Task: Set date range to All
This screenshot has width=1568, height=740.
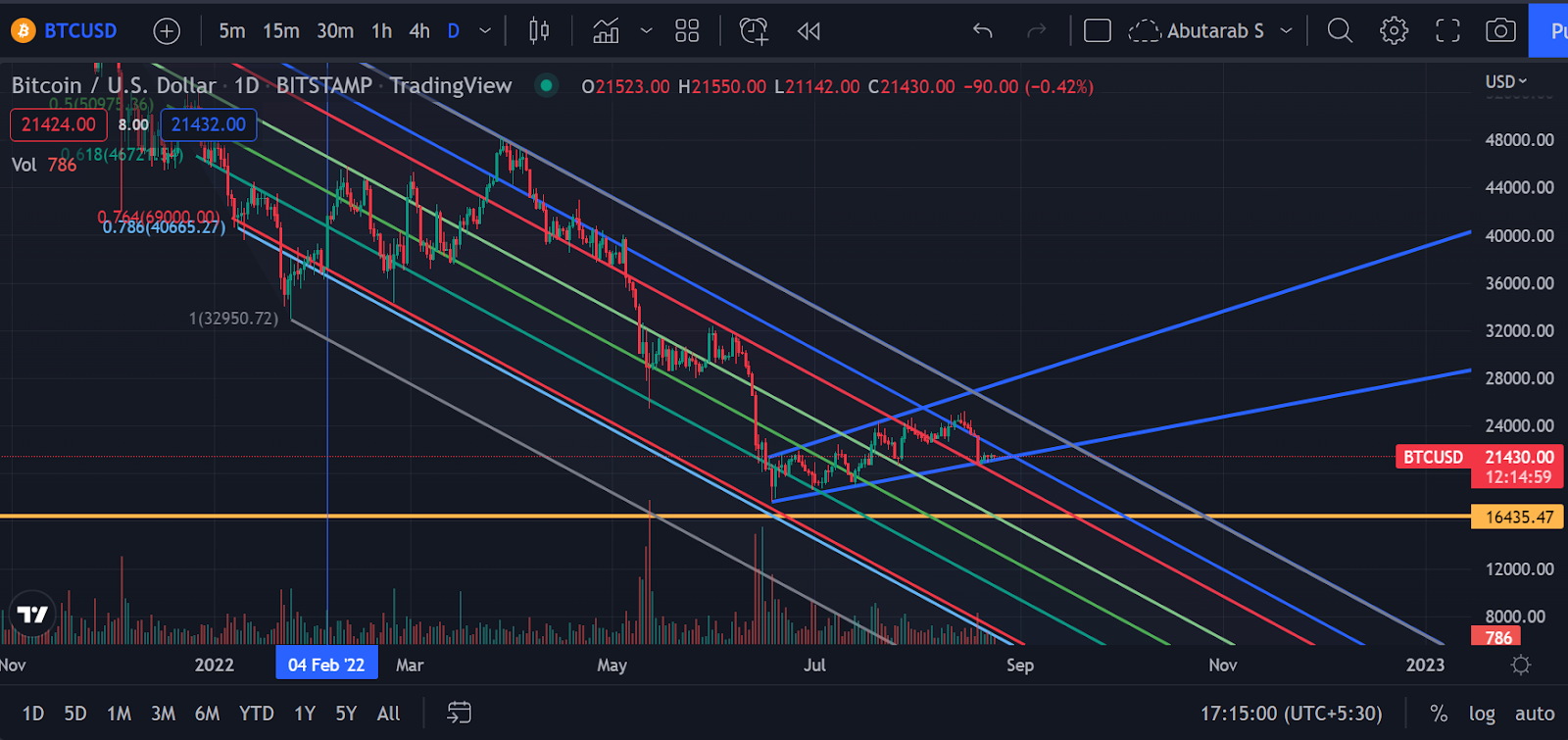Action: 389,714
